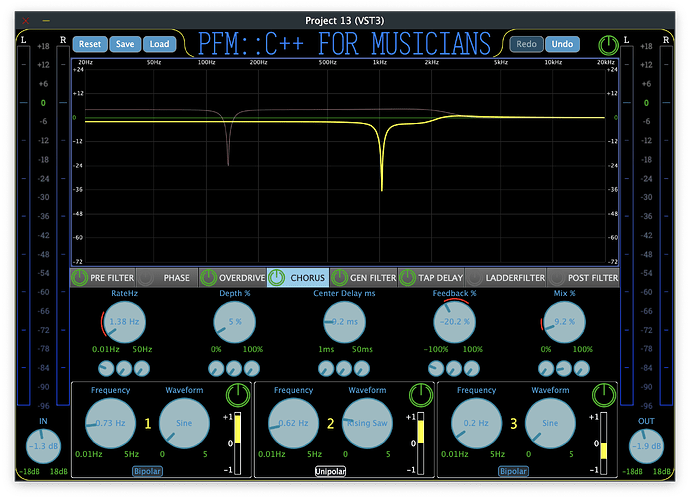Toggle the OVERDRIVE power button
The height and width of the screenshot is (499, 690).
(x=208, y=278)
